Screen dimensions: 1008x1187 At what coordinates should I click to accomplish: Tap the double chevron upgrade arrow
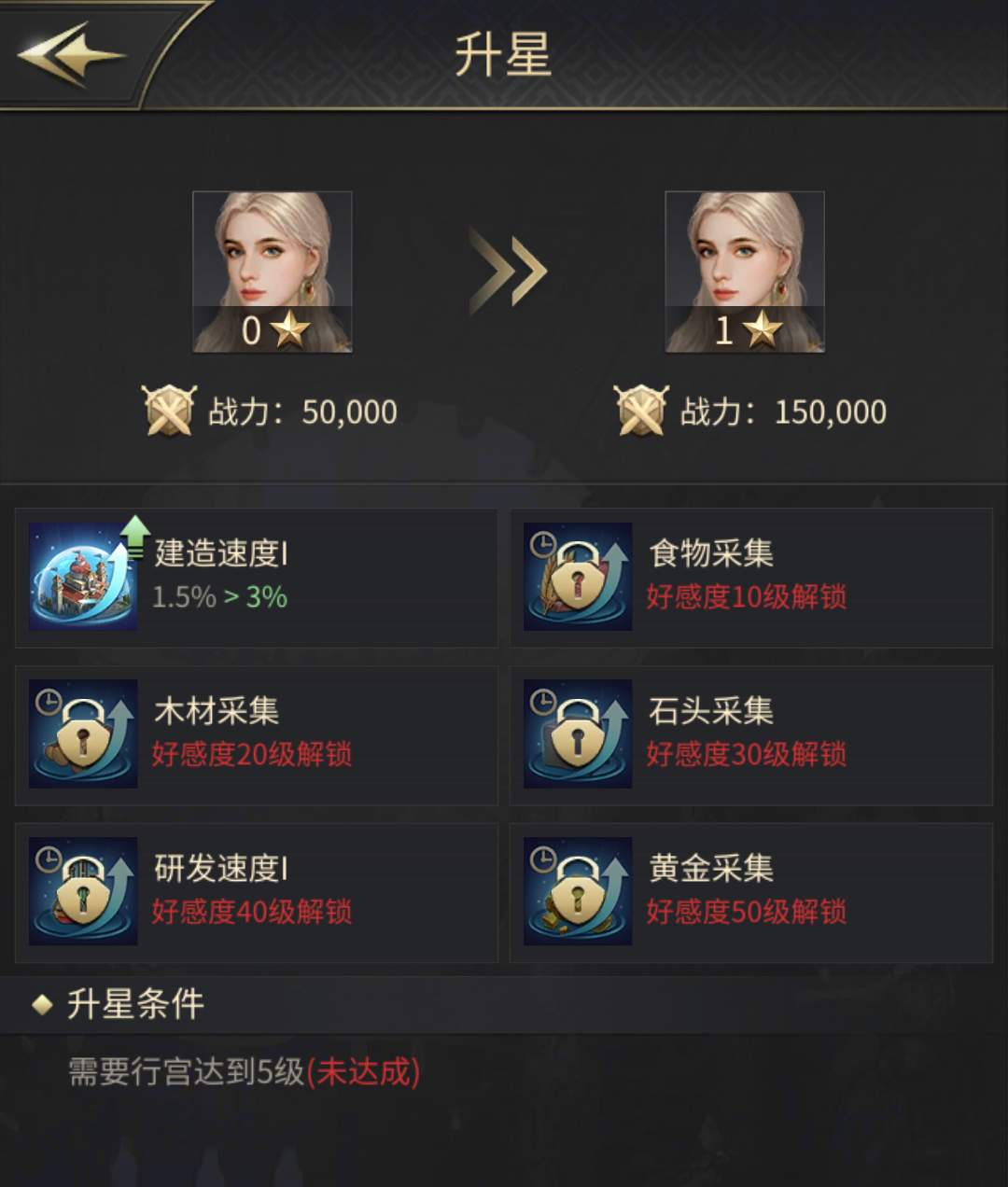[x=508, y=272]
